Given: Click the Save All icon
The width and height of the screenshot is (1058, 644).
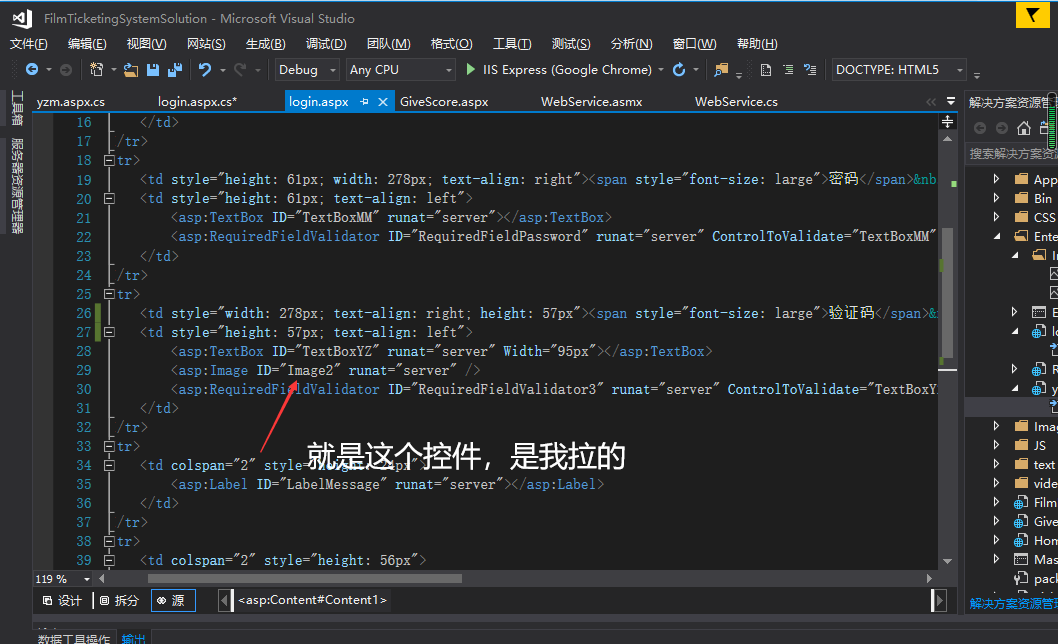Looking at the screenshot, I should [x=175, y=70].
